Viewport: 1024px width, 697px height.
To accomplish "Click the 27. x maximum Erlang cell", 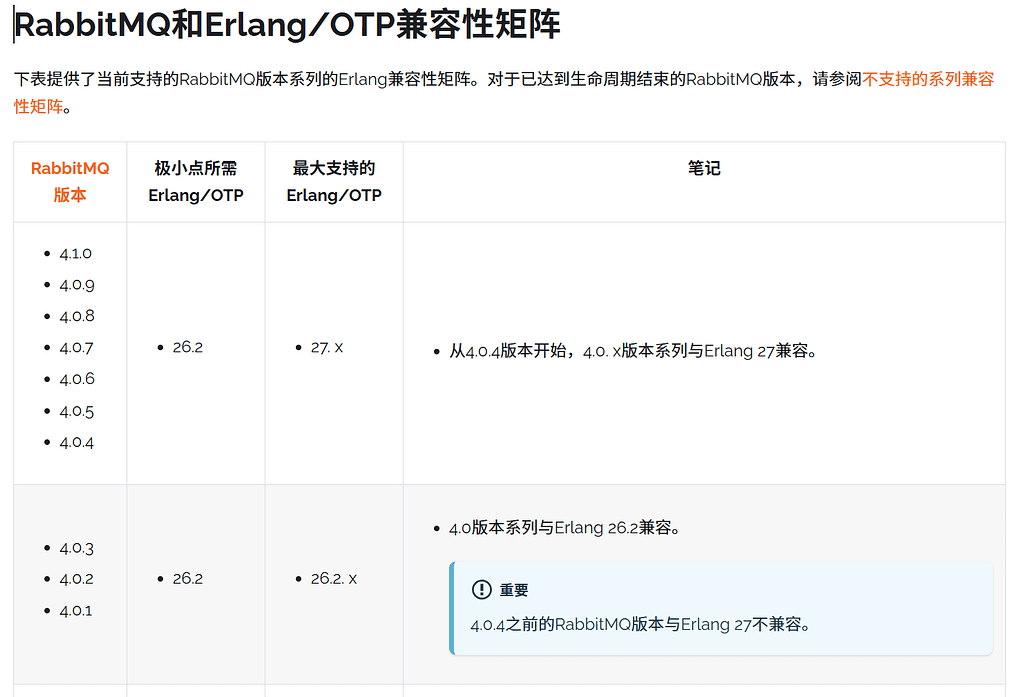I will pos(327,347).
